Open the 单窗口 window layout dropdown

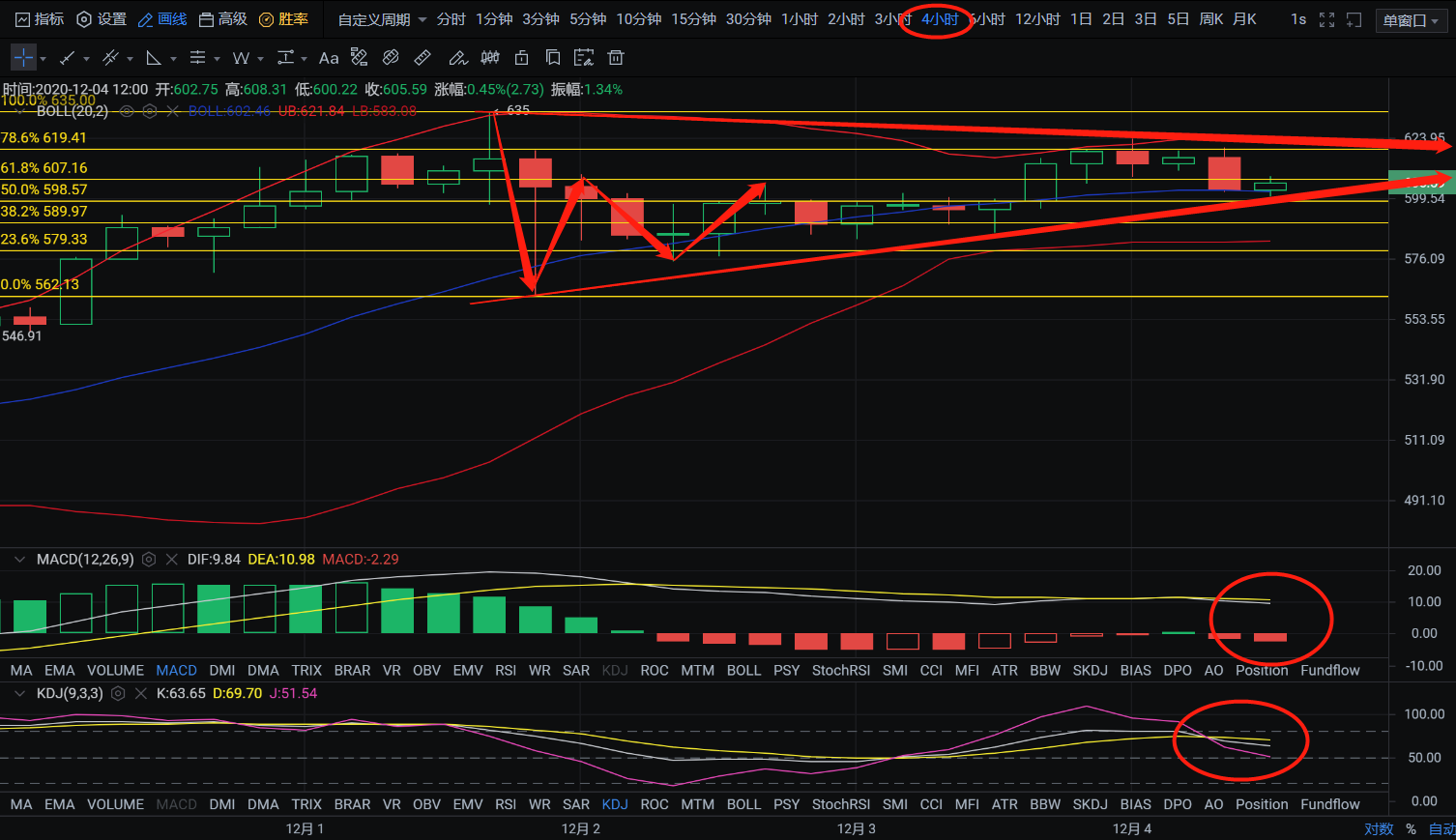tap(1411, 20)
